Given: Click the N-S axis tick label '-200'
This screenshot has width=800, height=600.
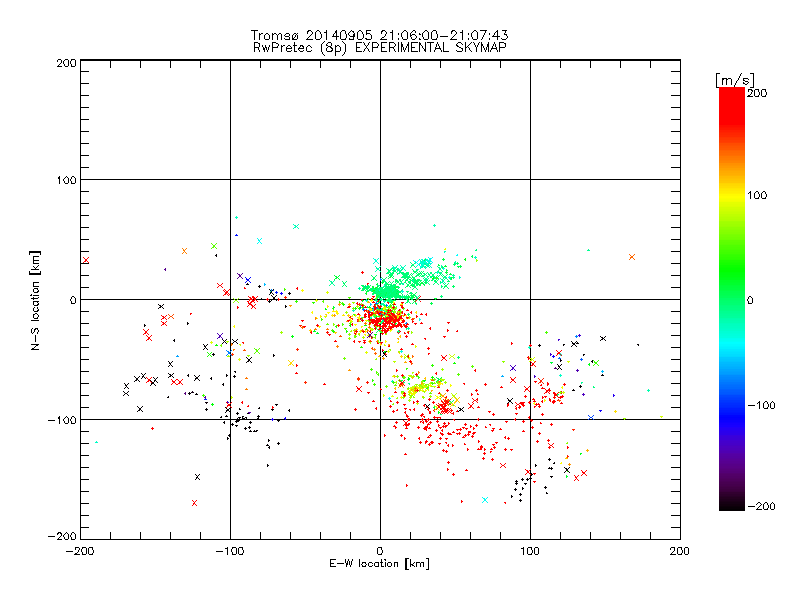Looking at the screenshot, I should click(x=62, y=536).
